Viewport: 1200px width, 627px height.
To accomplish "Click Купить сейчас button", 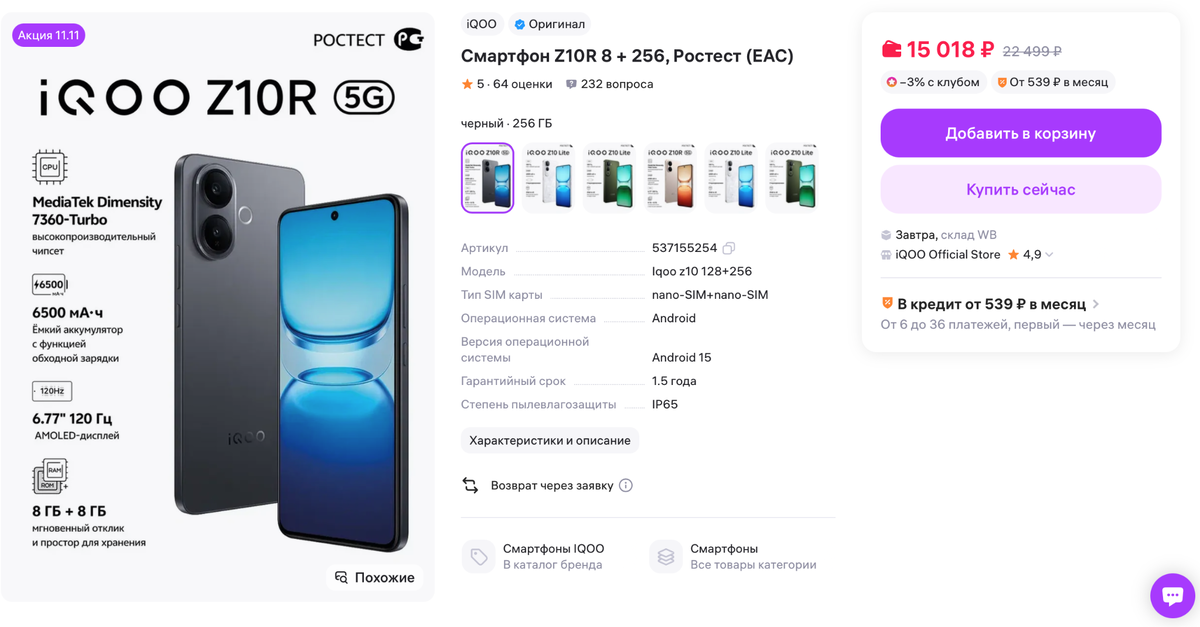I will (1021, 189).
